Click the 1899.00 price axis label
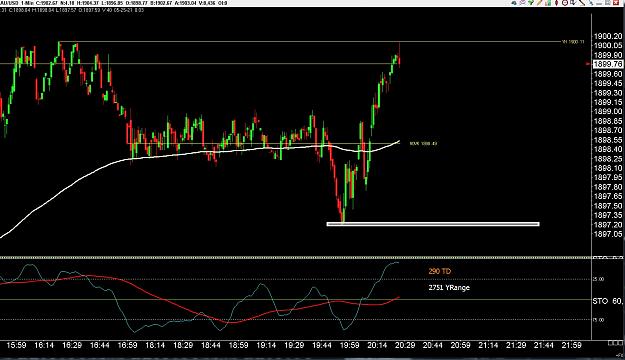Screen dimensions: 625x360 pyautogui.click(x=608, y=112)
